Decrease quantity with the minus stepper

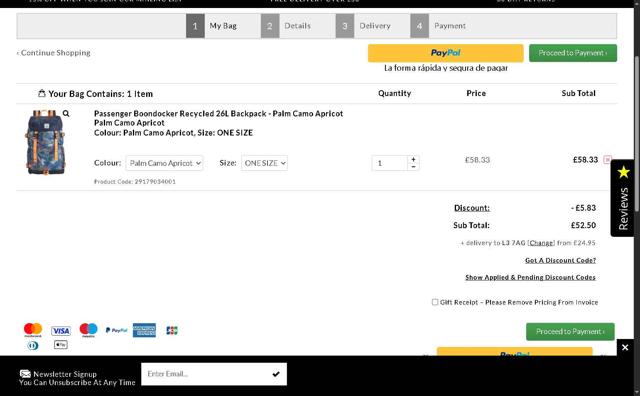point(413,167)
